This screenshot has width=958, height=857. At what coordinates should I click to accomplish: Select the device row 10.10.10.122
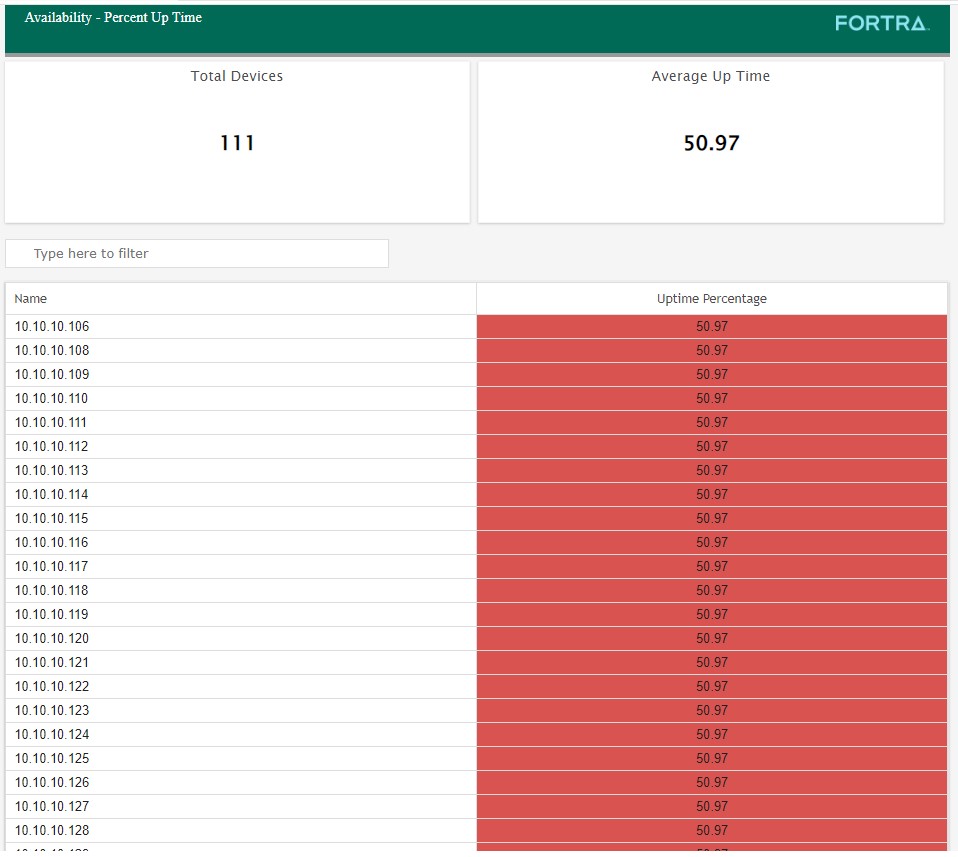pyautogui.click(x=477, y=687)
